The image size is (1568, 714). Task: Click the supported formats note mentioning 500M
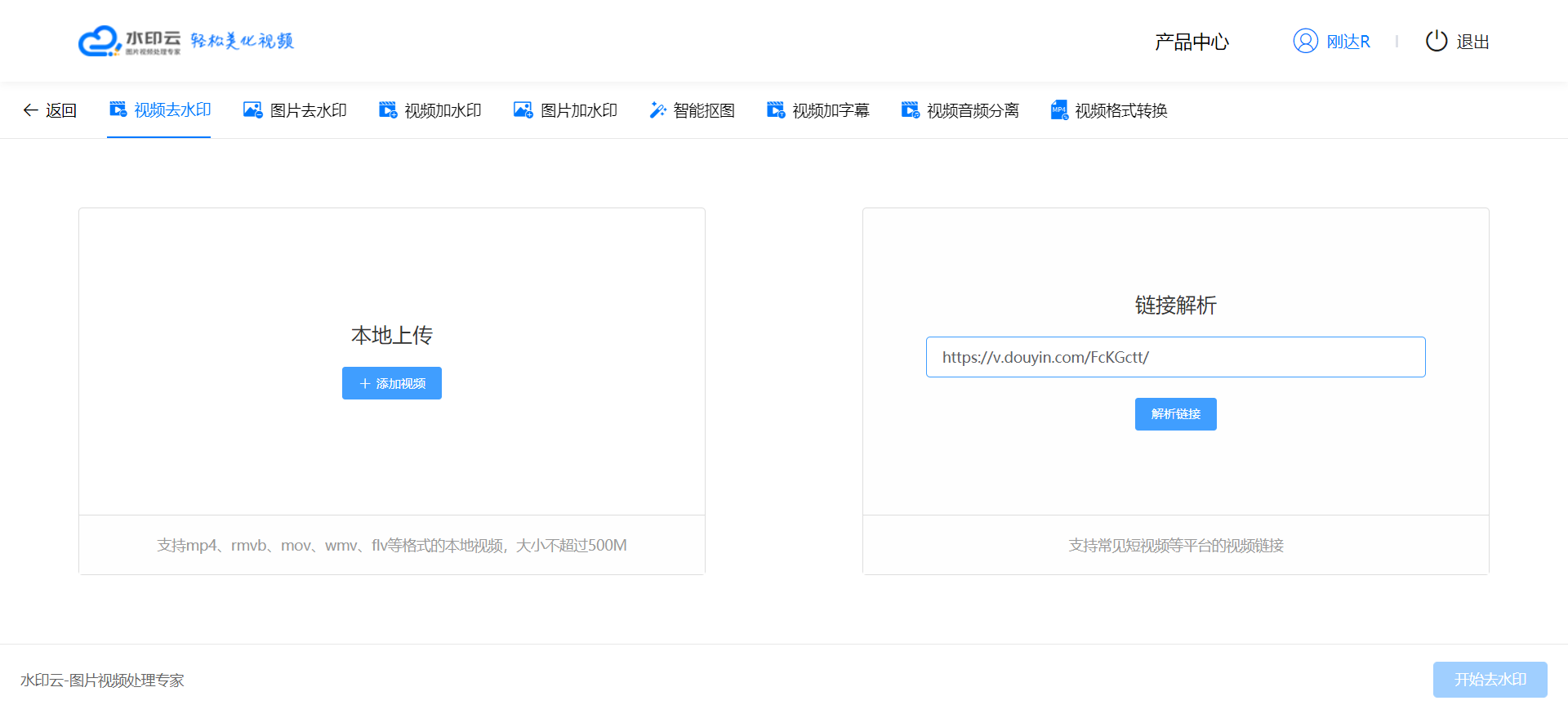[392, 545]
